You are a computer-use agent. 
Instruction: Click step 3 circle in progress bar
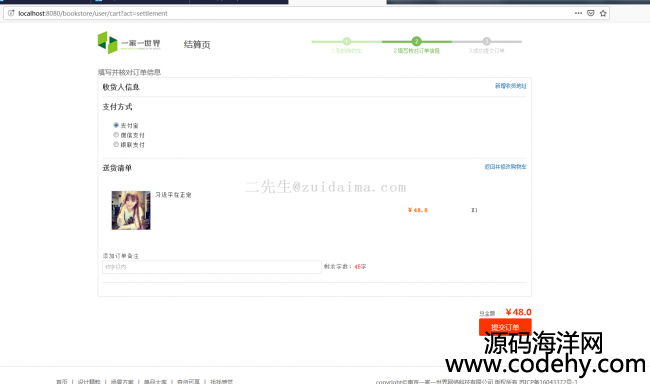486,41
